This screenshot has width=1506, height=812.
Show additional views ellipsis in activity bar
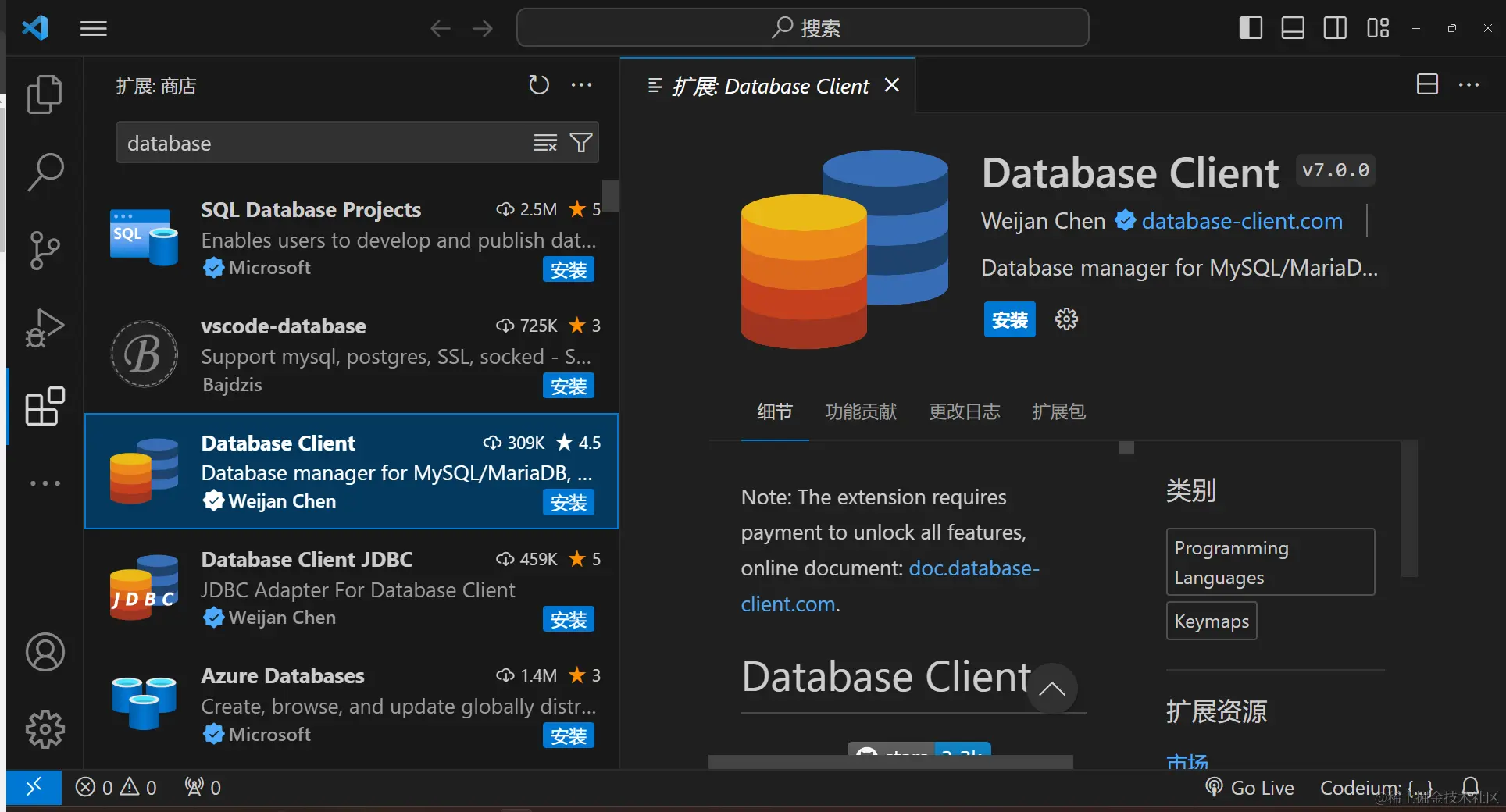[45, 483]
